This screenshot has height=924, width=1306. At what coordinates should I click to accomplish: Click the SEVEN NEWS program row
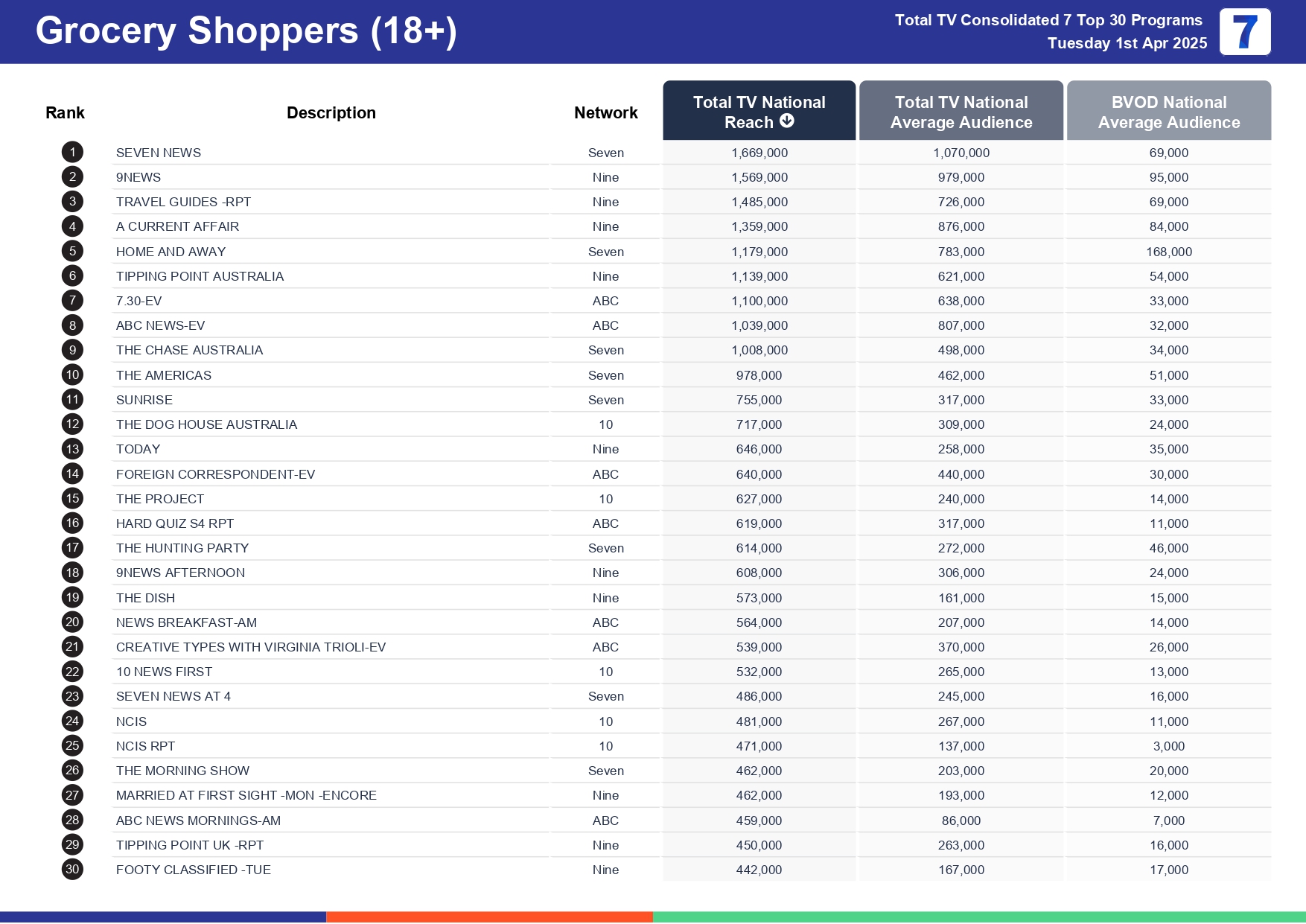pos(159,153)
